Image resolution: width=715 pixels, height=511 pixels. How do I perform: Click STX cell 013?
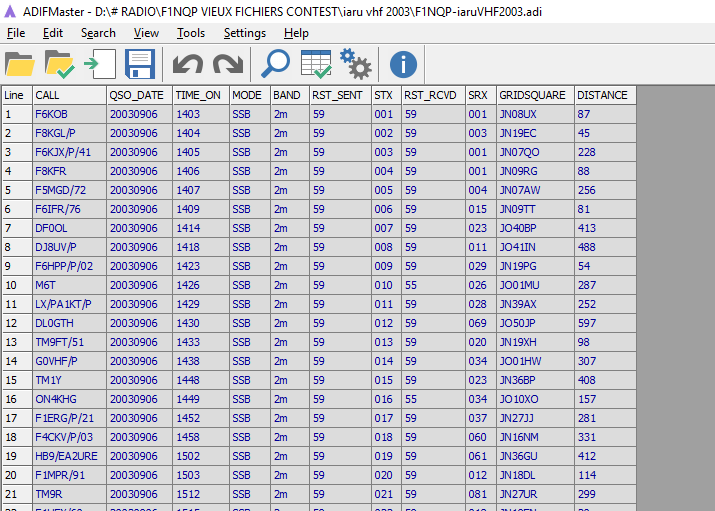pos(387,342)
